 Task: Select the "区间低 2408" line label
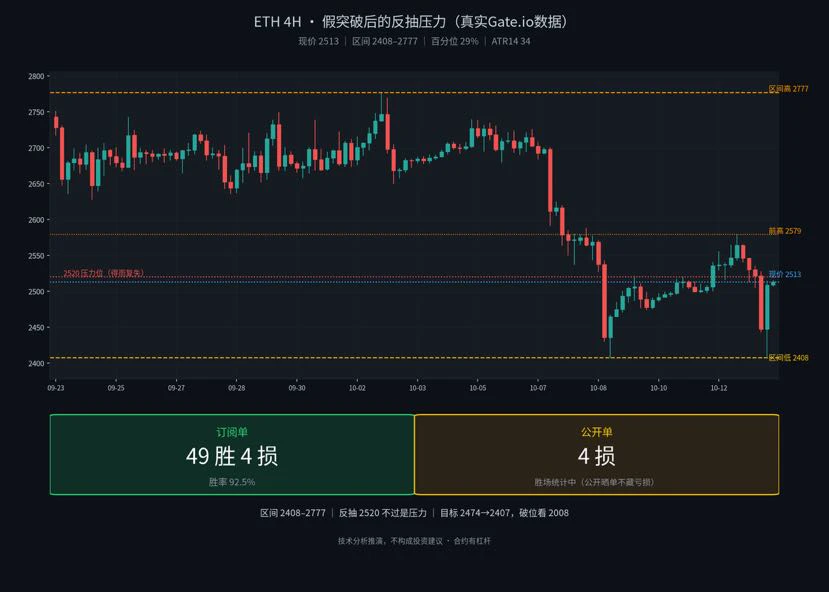[x=788, y=358]
